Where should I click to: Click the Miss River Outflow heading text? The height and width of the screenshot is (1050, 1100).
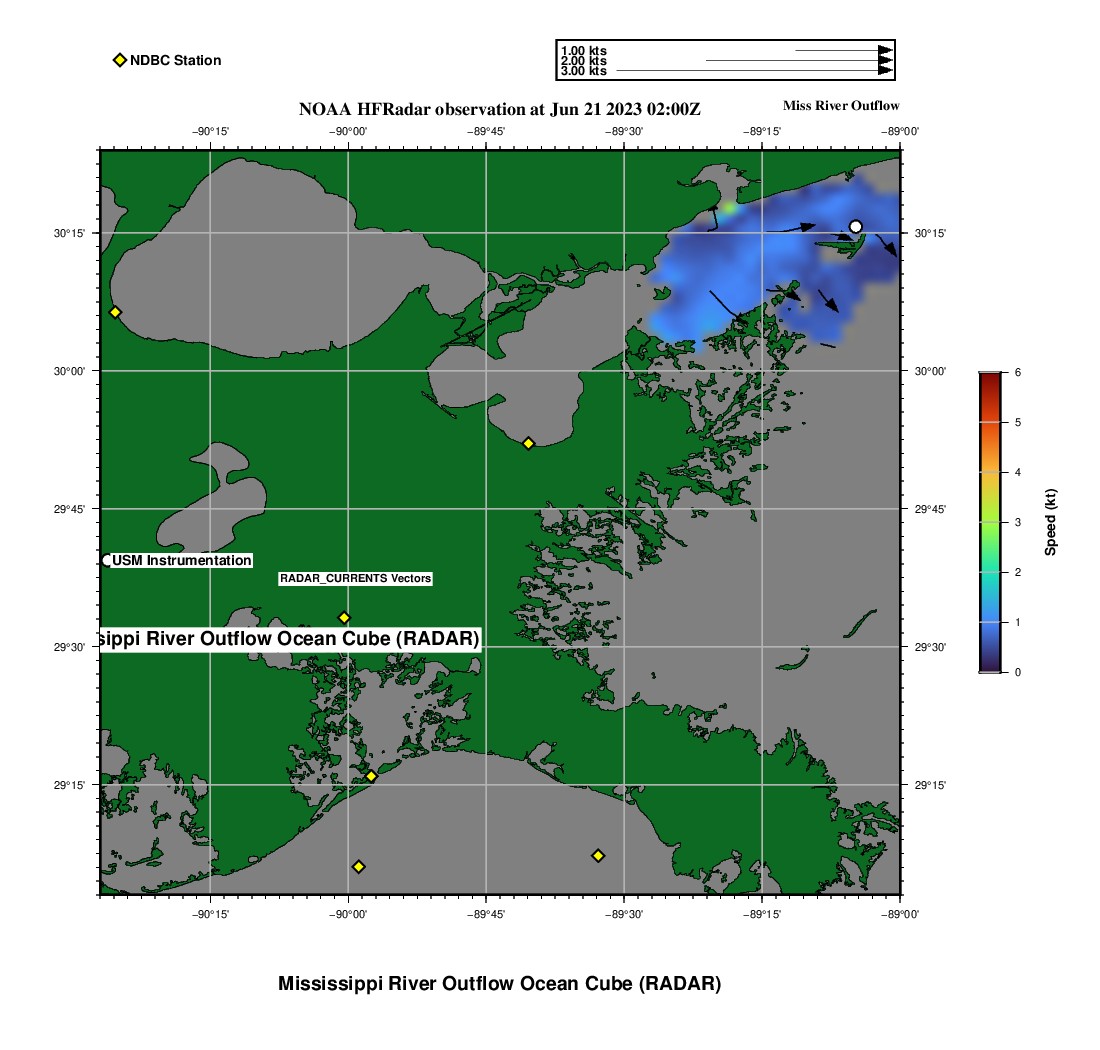(x=840, y=106)
